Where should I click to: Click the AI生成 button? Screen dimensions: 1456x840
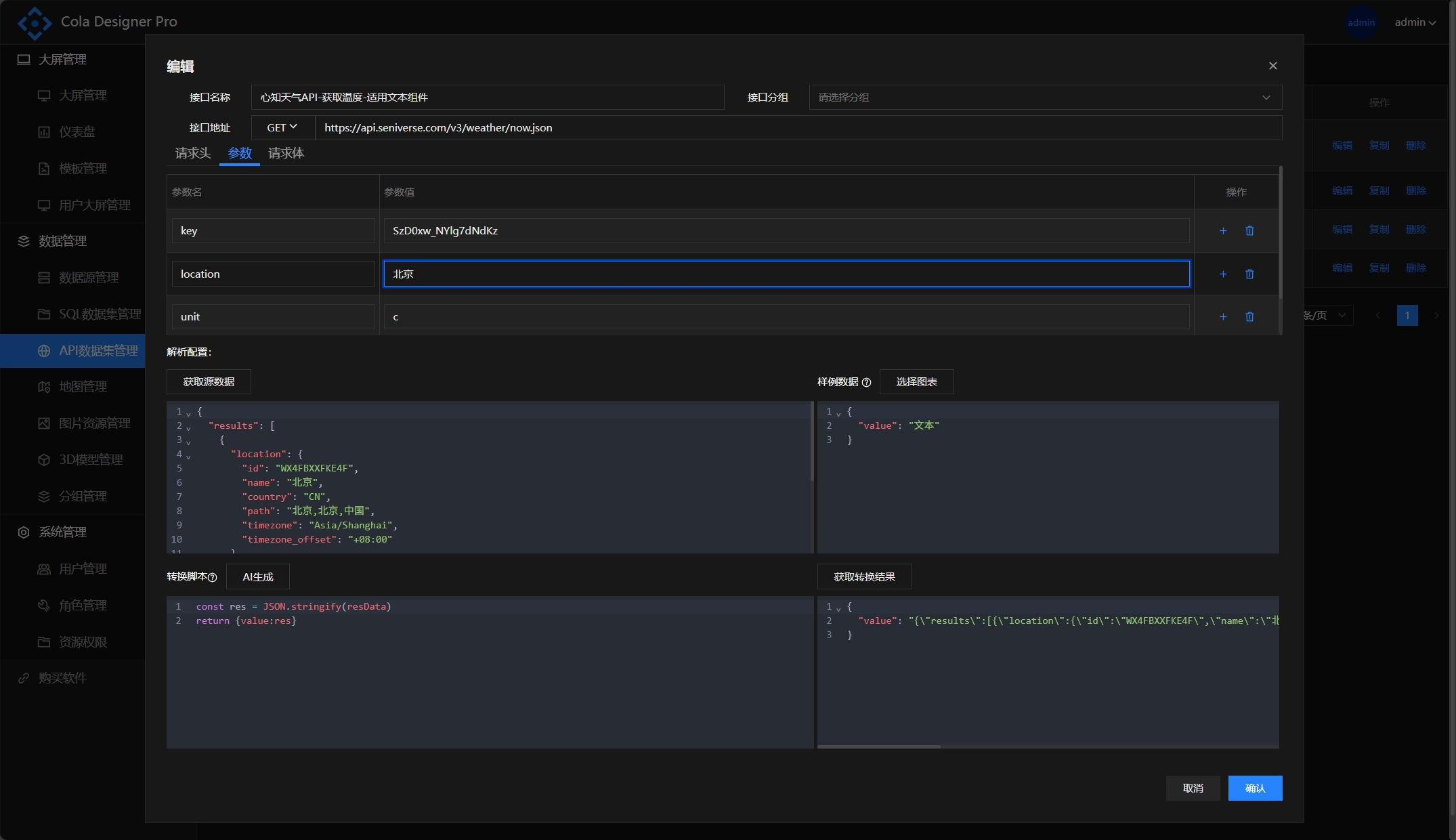257,577
